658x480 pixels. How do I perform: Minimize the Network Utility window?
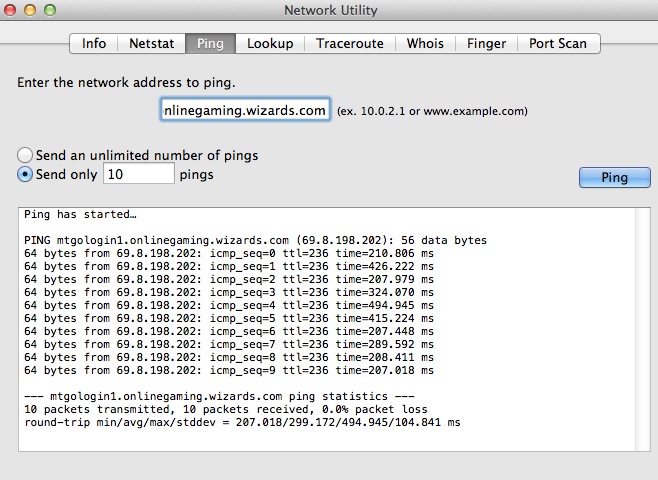(x=32, y=11)
